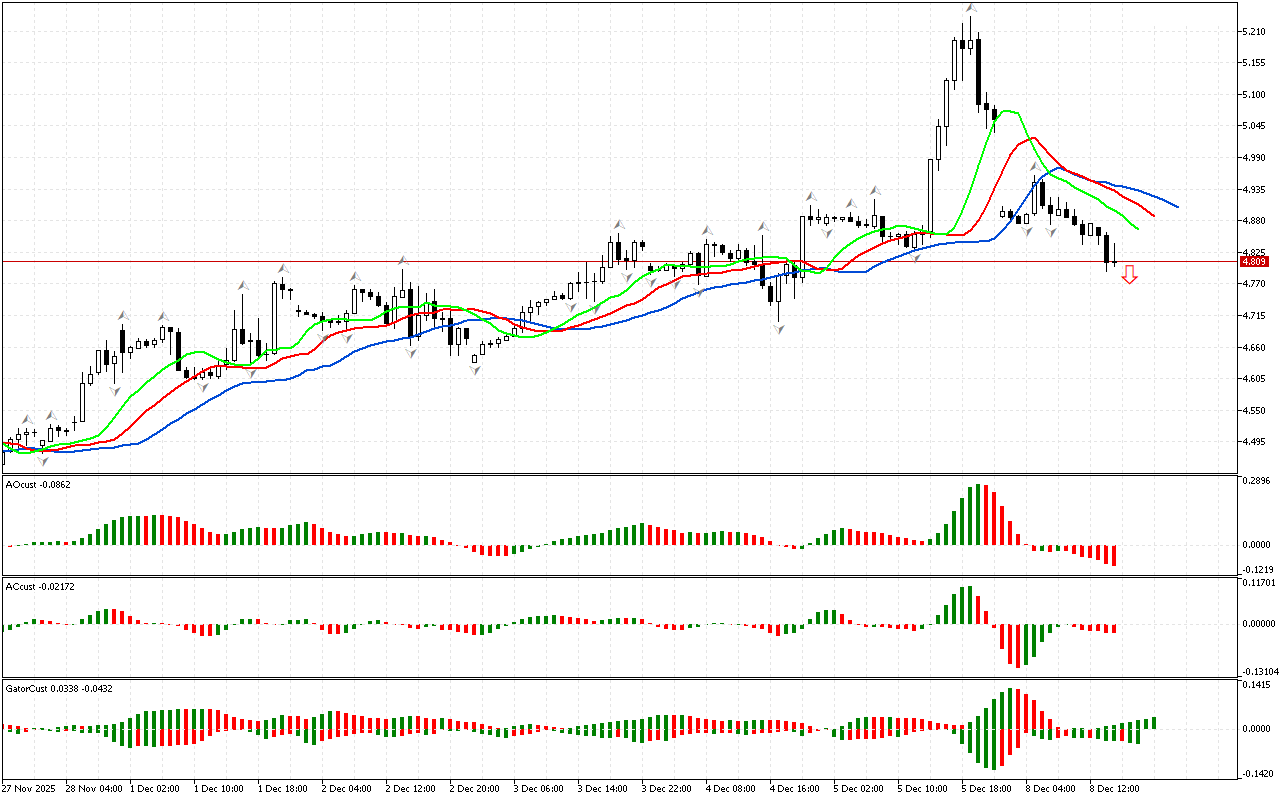Image resolution: width=1280 pixels, height=800 pixels.
Task: Click the red down arrow sell signal
Action: pos(1129,274)
